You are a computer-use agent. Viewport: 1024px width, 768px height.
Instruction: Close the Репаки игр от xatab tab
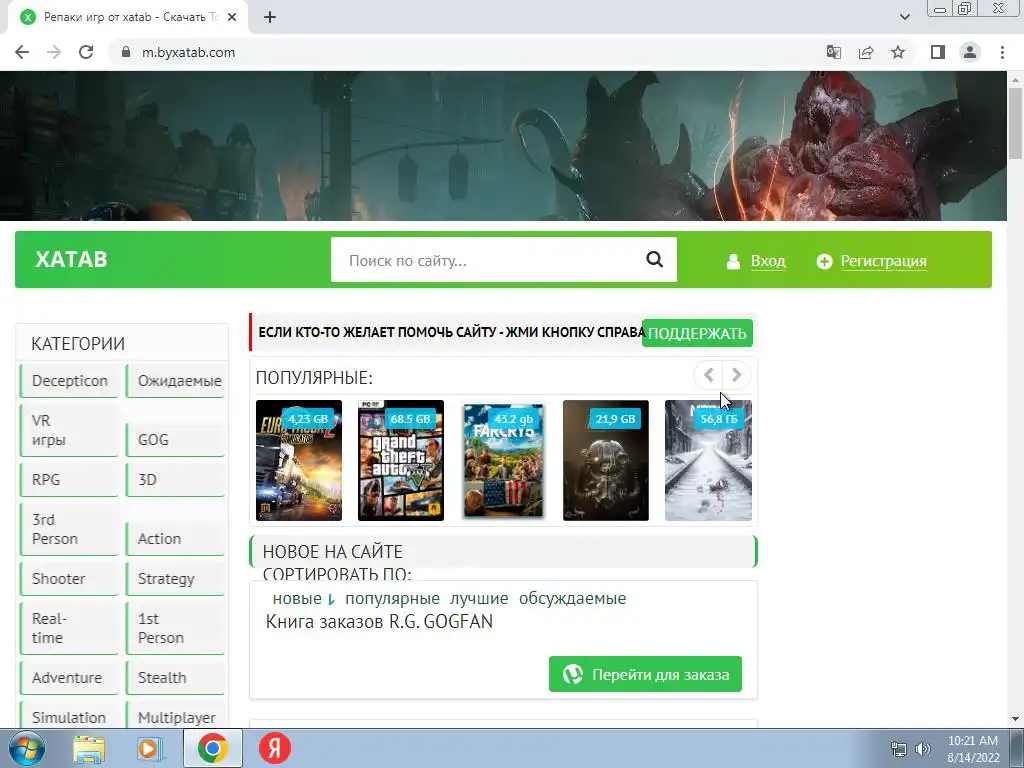tap(232, 17)
